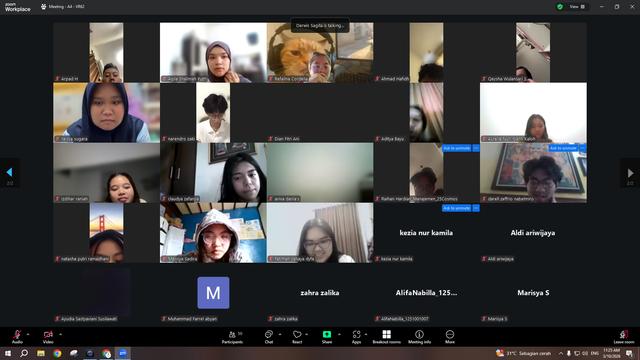640x360 pixels.
Task: Click the Meeting title in the title bar
Action: tap(67, 7)
